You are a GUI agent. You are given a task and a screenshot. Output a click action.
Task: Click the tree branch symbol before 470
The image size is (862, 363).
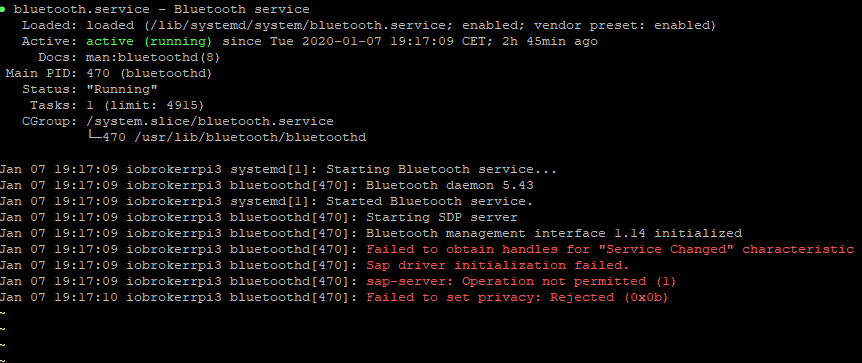[95, 137]
